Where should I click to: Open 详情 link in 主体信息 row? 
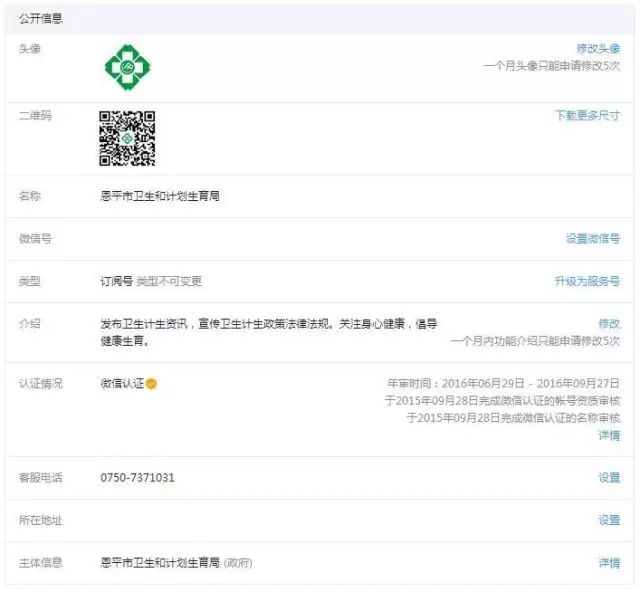point(609,563)
